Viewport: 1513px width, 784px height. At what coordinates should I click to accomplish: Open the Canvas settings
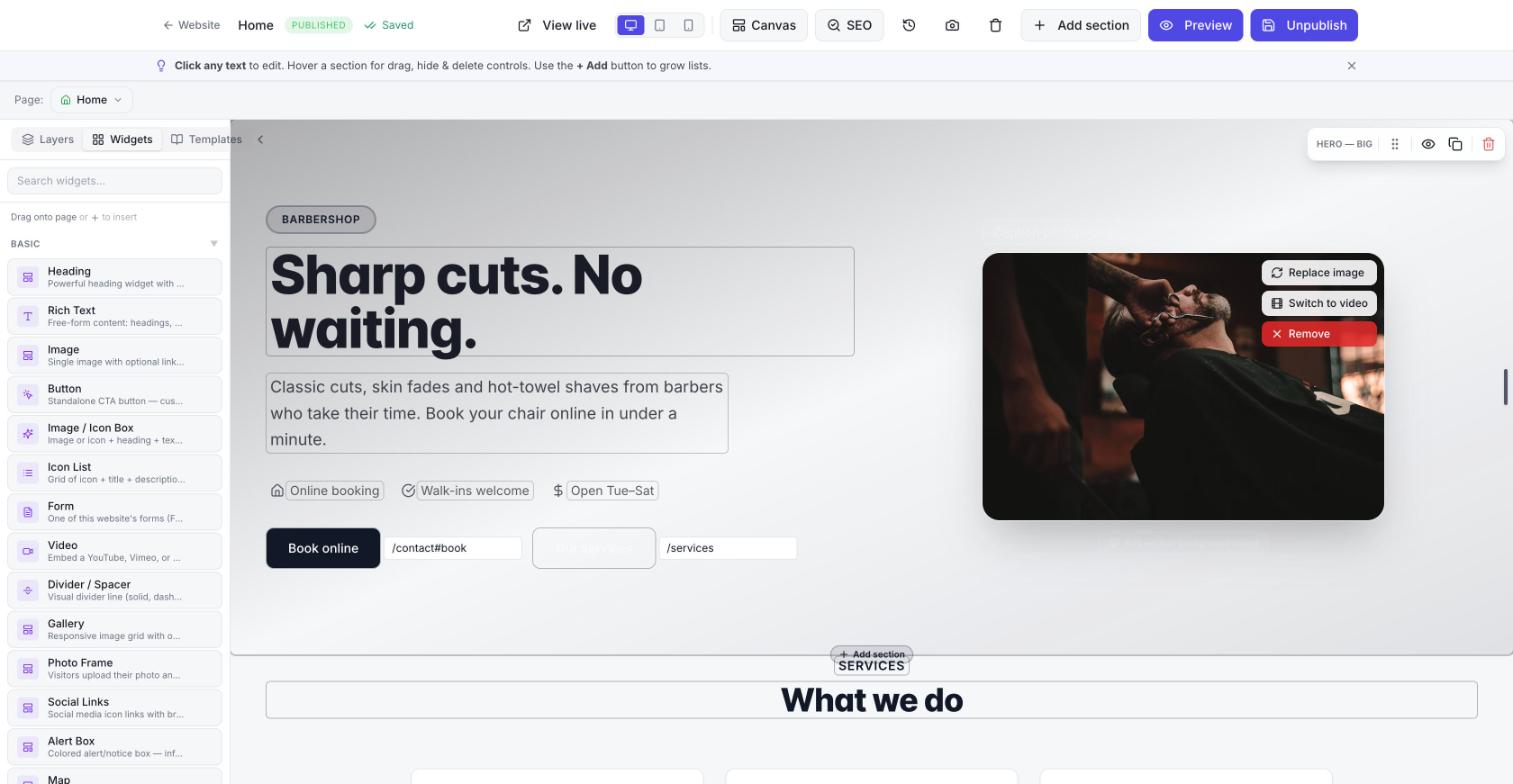point(764,25)
